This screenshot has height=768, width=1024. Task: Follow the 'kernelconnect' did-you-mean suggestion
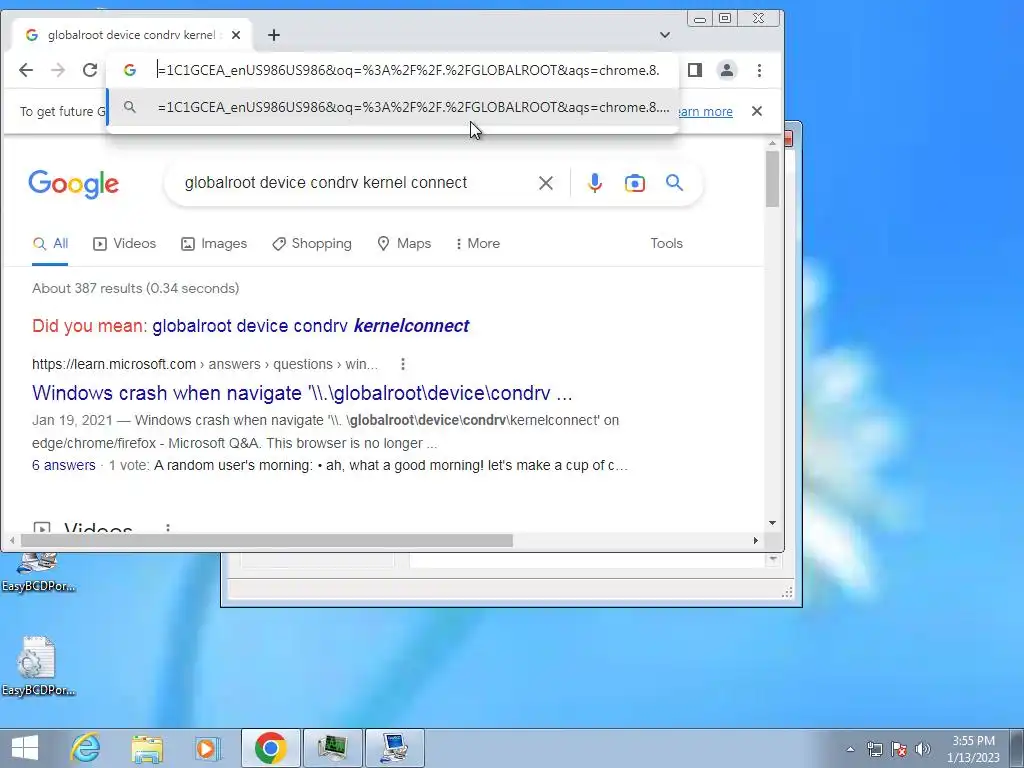(x=311, y=326)
